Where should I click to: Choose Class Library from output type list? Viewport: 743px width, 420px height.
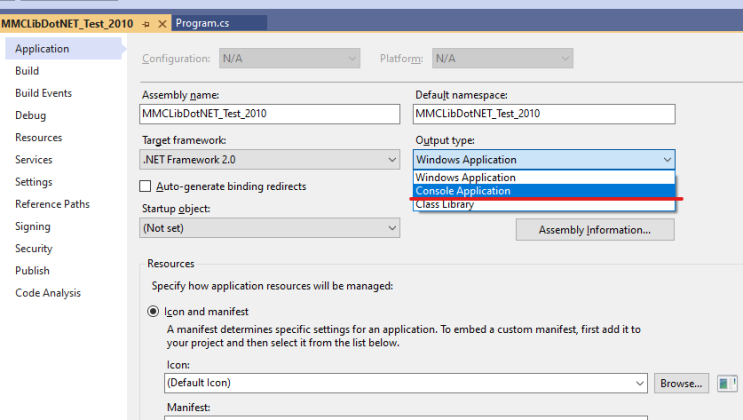[544, 204]
